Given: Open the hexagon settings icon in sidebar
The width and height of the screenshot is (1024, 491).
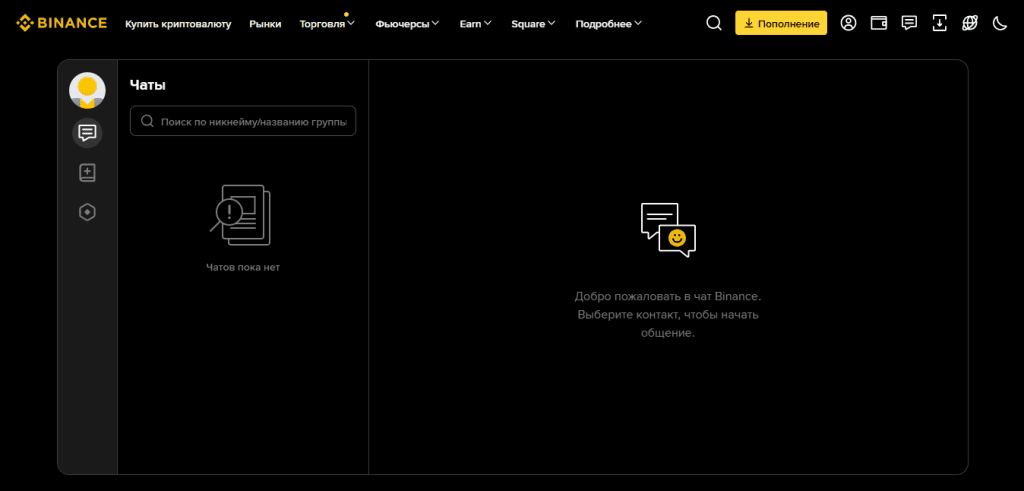Looking at the screenshot, I should [x=87, y=212].
